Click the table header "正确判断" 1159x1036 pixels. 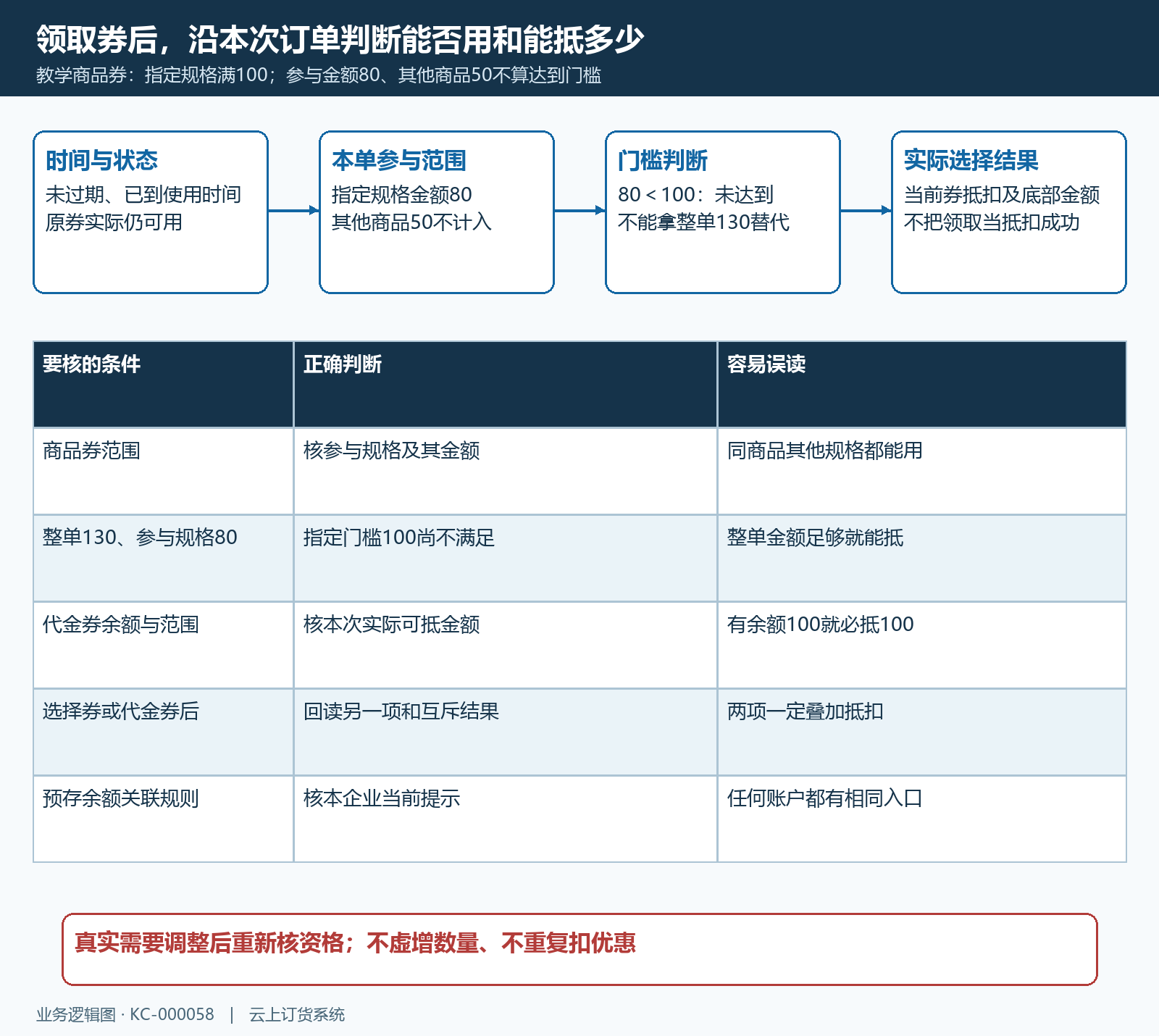coord(505,384)
